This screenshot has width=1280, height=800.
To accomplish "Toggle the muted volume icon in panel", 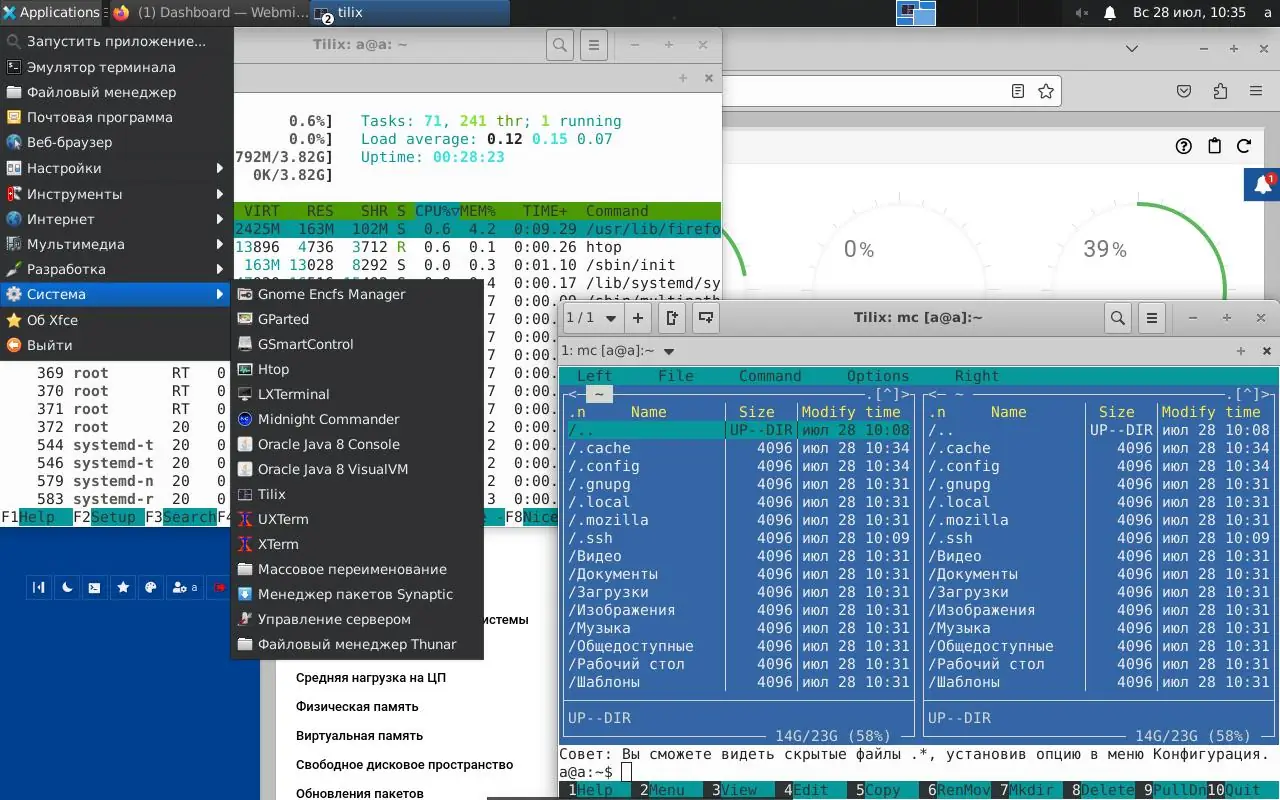I will pyautogui.click(x=1081, y=13).
